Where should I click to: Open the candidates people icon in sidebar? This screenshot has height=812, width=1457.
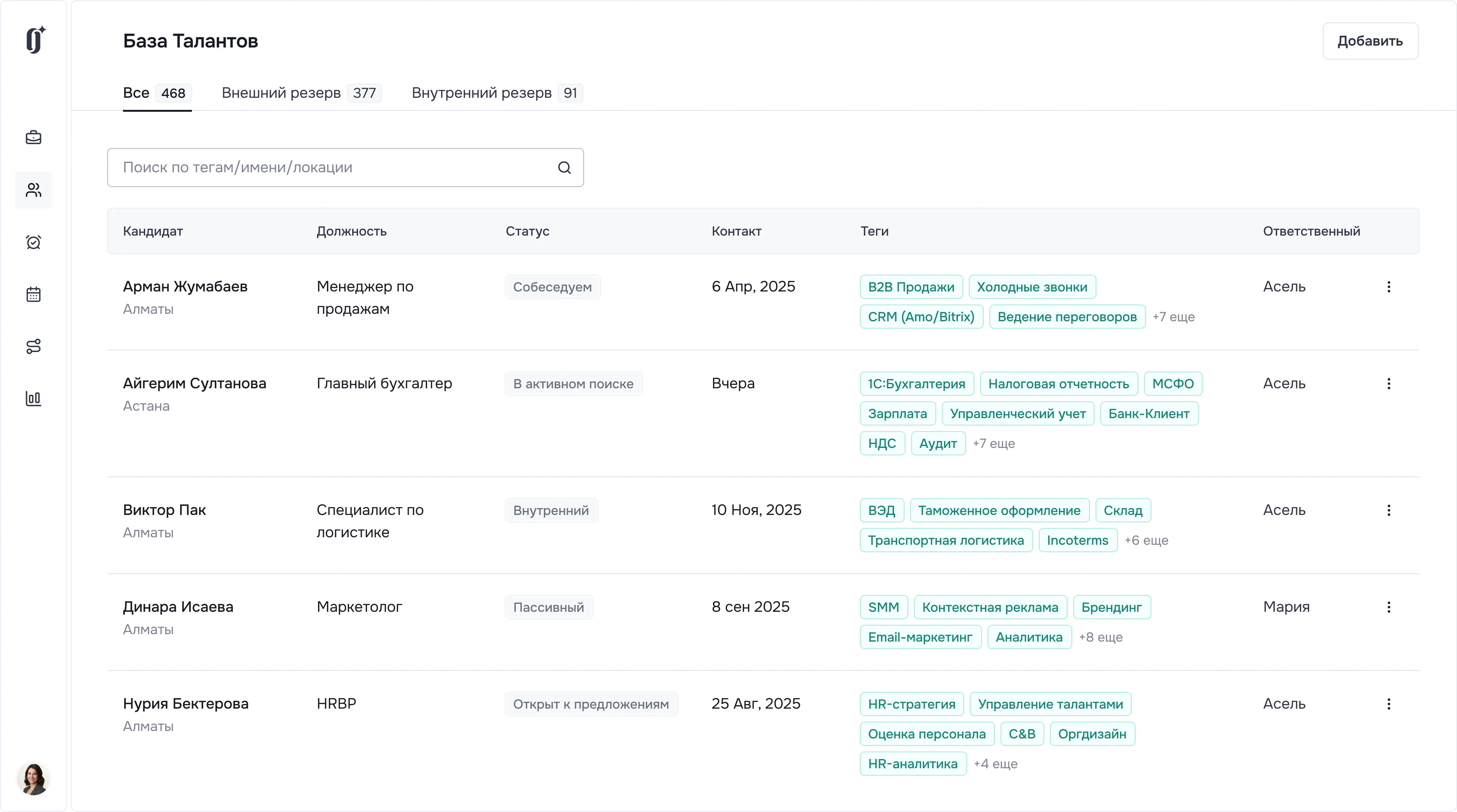tap(33, 190)
